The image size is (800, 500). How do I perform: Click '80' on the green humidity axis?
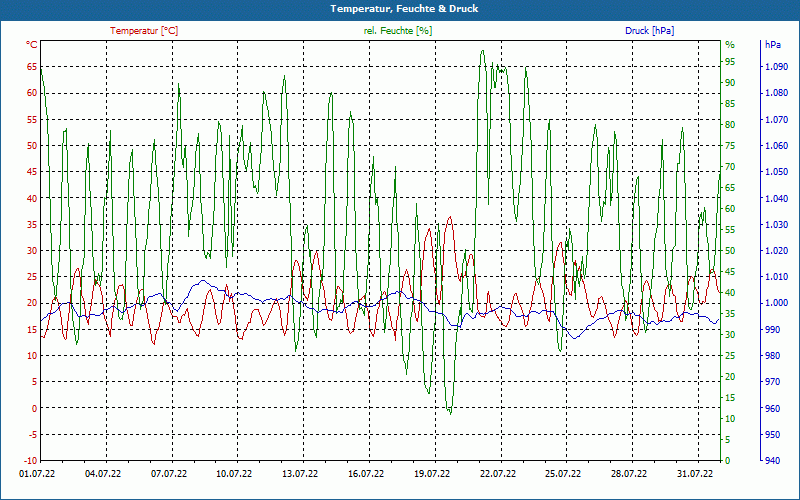click(x=730, y=124)
